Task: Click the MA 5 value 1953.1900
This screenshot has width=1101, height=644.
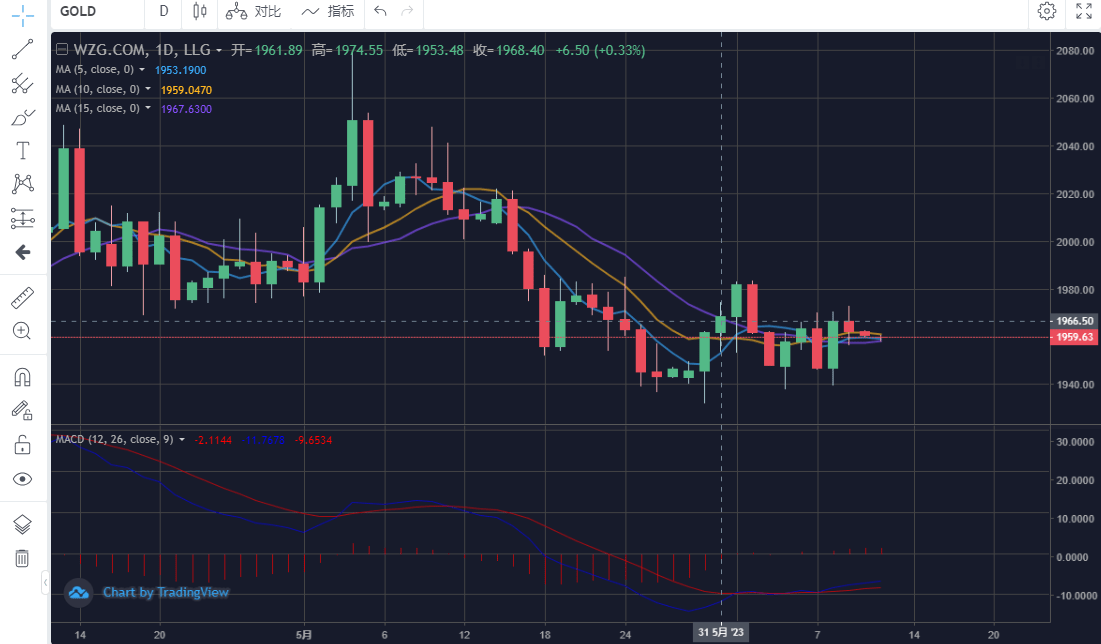Action: click(180, 70)
